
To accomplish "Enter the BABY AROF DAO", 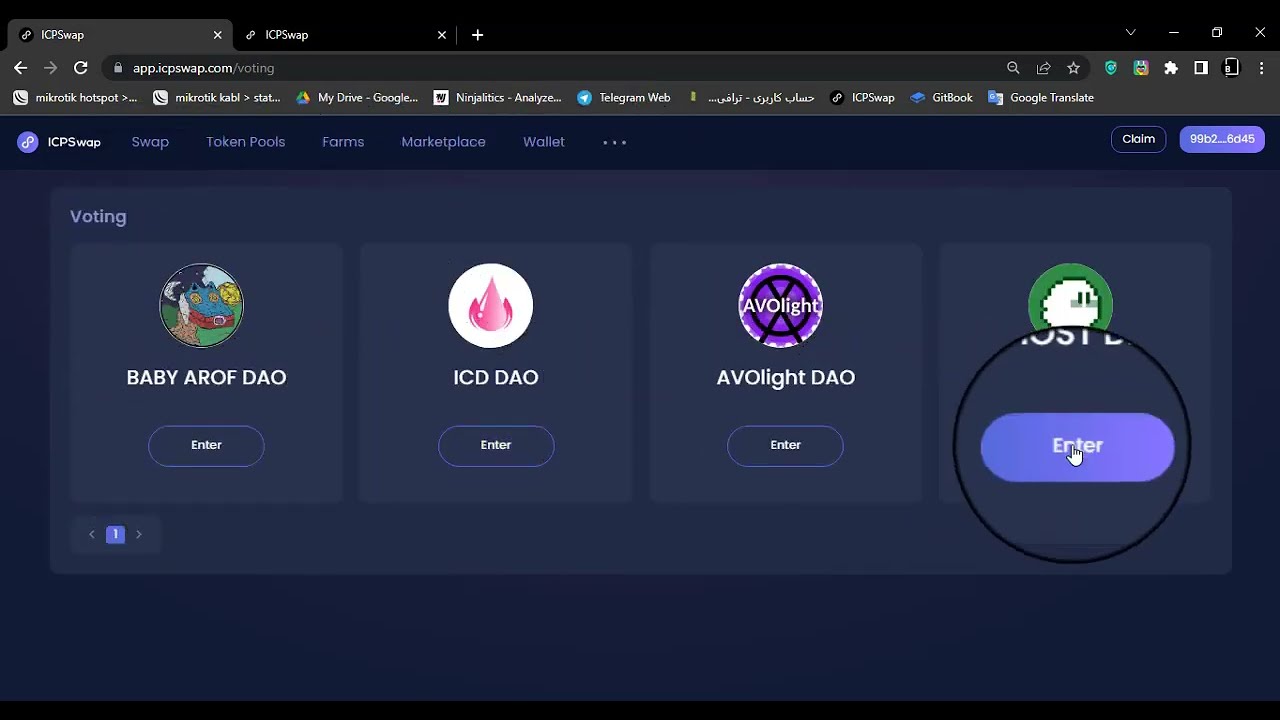I will pos(206,445).
